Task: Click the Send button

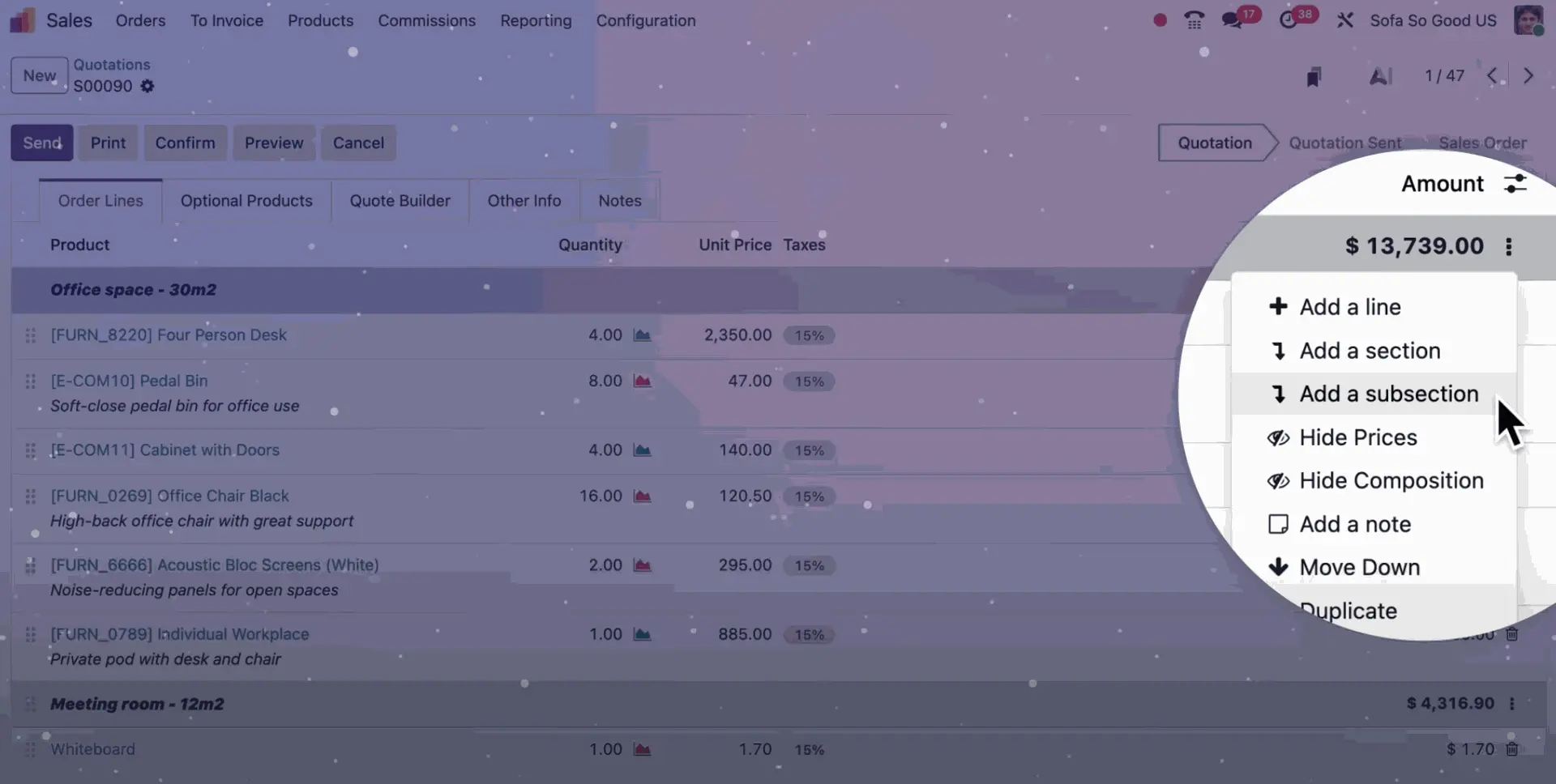Action: point(42,143)
